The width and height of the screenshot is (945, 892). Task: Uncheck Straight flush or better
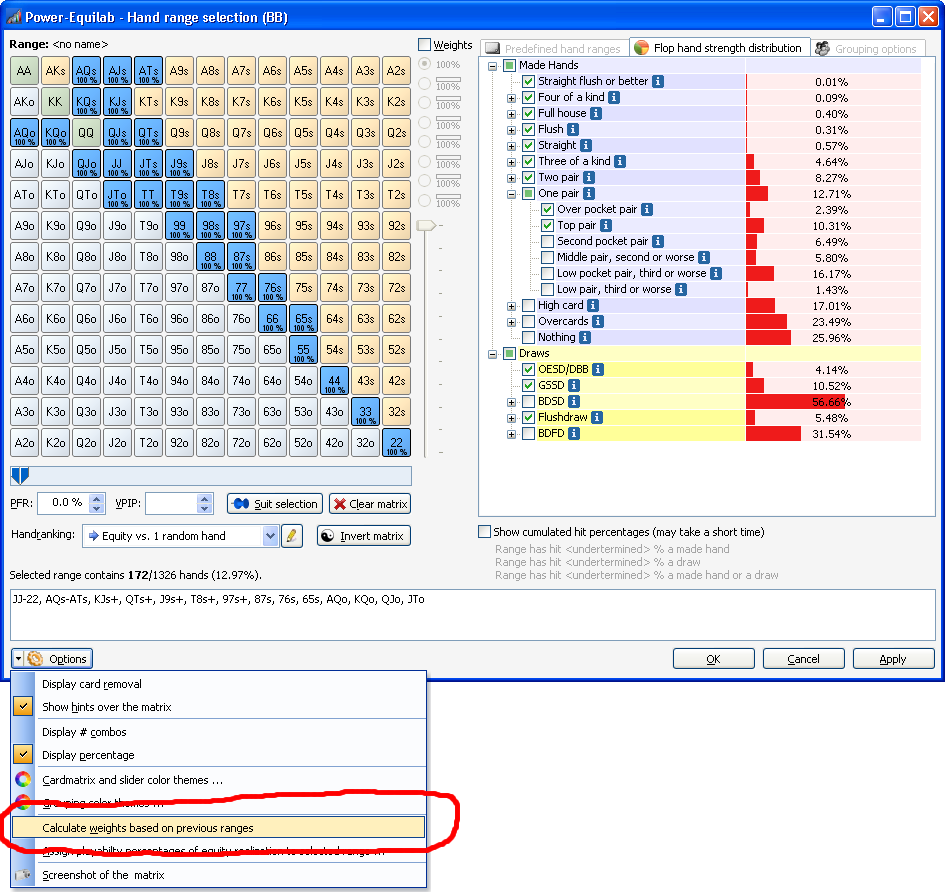[x=529, y=81]
